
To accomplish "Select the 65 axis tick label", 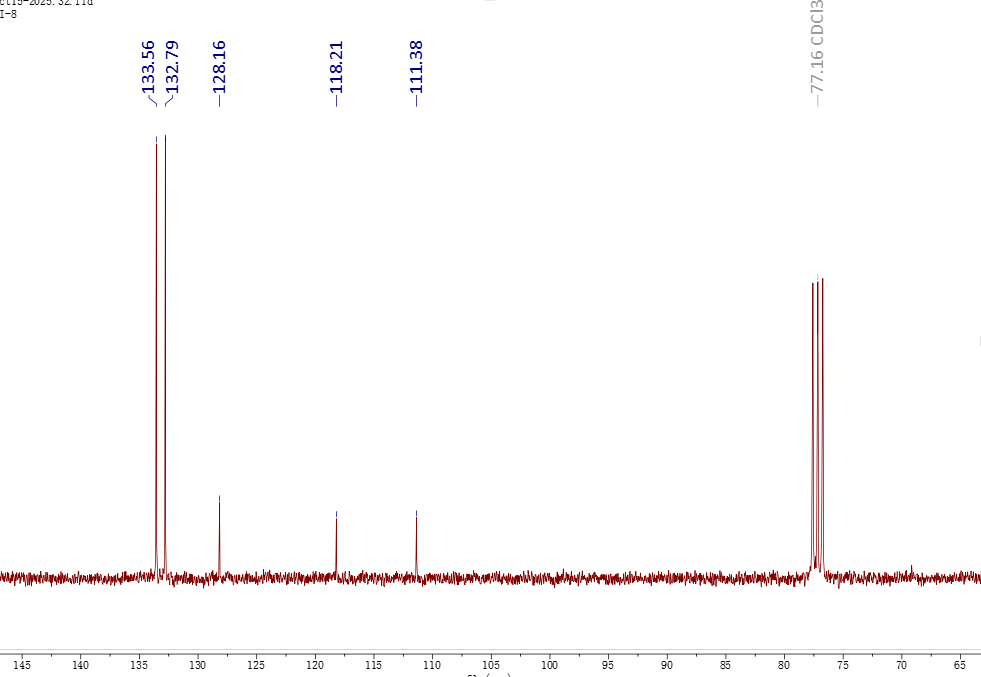I will [x=960, y=664].
